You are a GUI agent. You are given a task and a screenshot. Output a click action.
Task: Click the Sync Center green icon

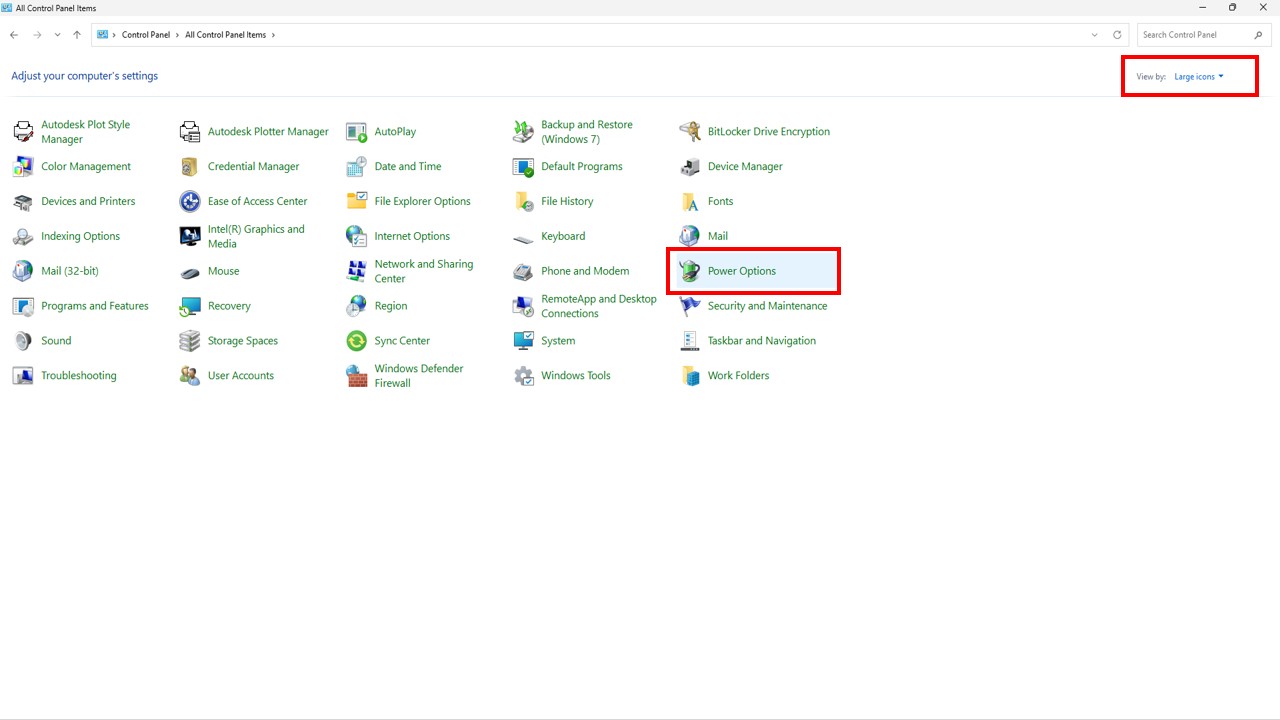(x=357, y=341)
